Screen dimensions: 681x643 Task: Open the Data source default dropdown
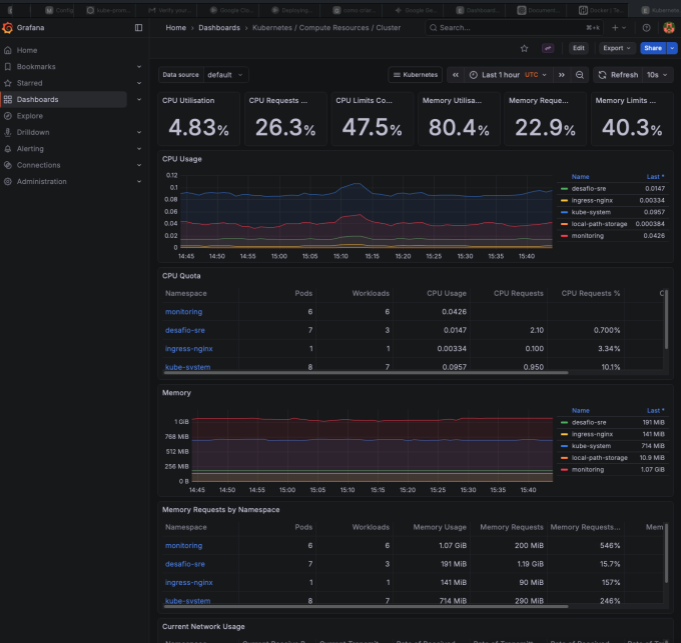[x=226, y=75]
